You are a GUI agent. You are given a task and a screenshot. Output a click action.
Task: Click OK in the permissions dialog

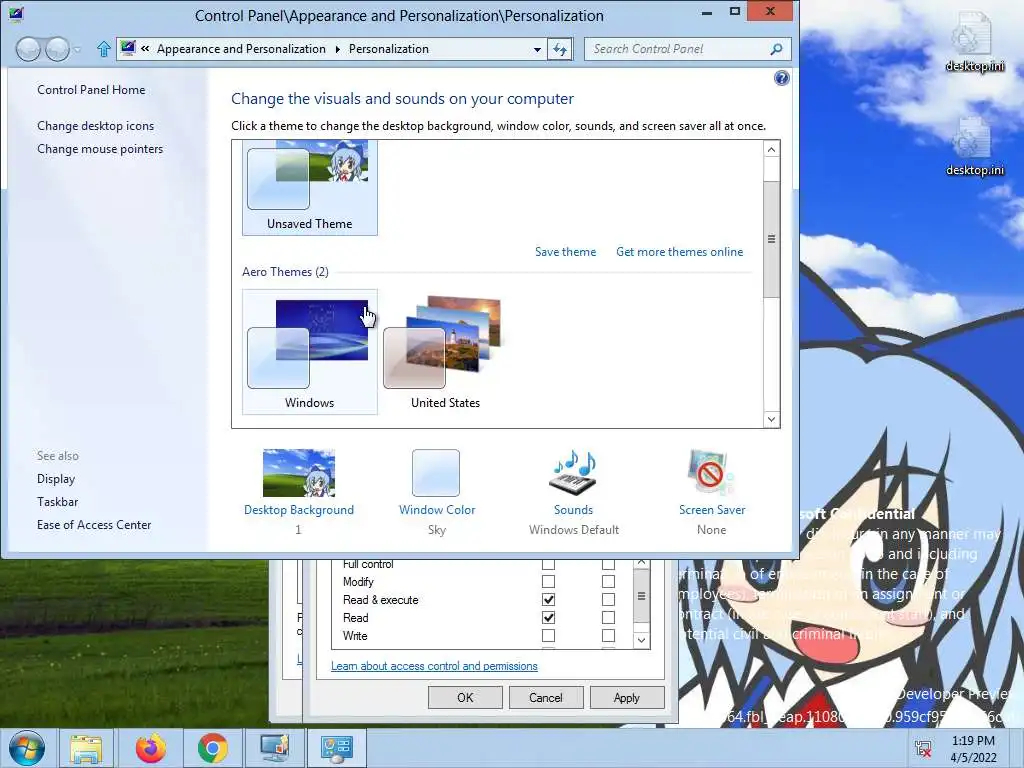tap(465, 697)
